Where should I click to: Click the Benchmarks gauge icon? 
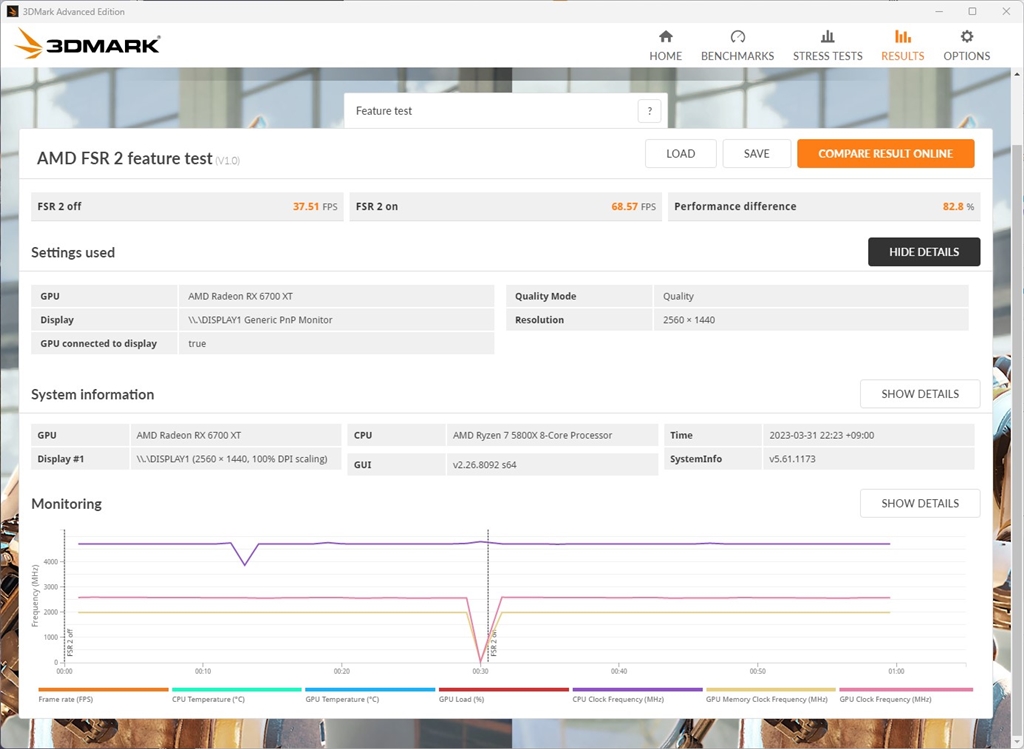737,37
